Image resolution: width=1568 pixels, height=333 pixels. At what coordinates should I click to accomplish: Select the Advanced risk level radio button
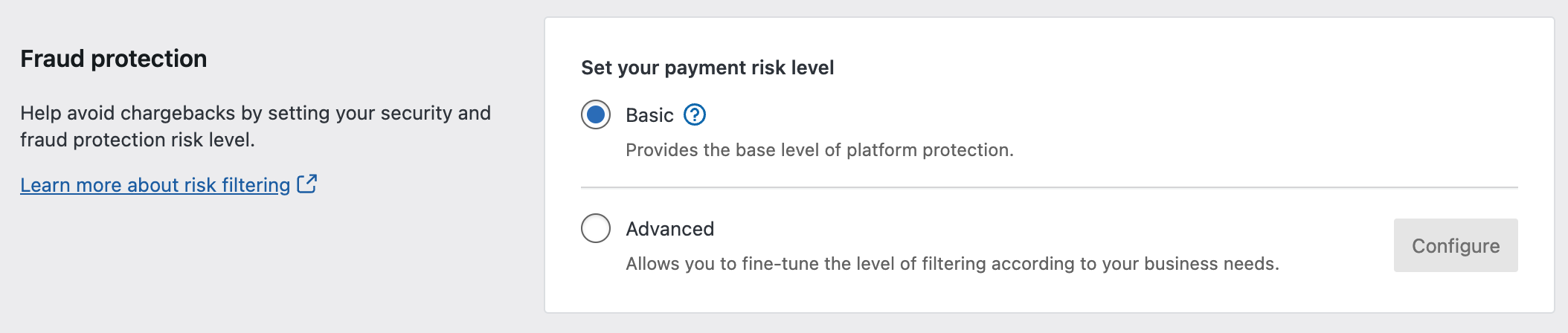point(596,229)
